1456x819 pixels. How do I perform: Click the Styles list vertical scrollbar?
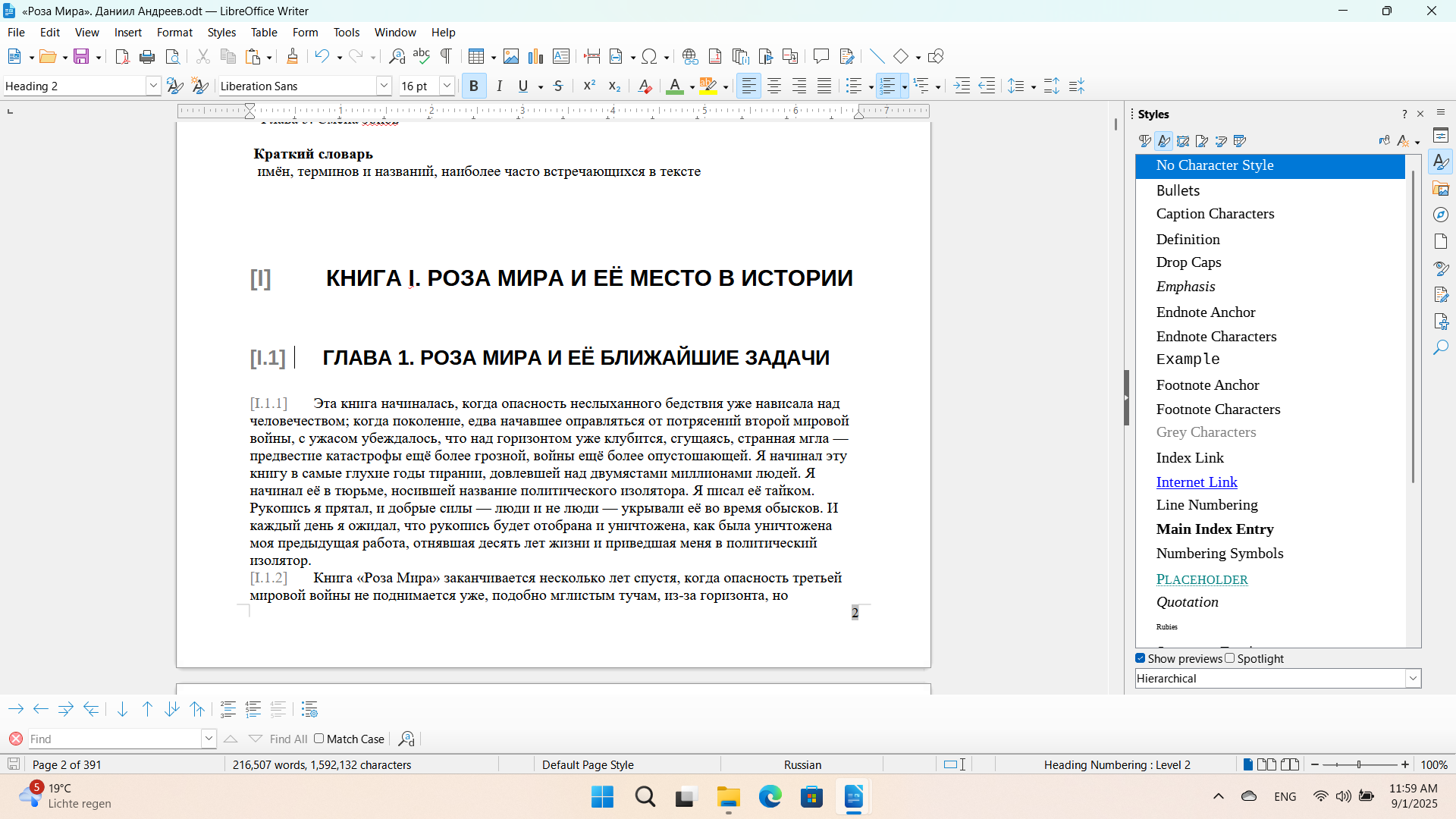click(1414, 326)
